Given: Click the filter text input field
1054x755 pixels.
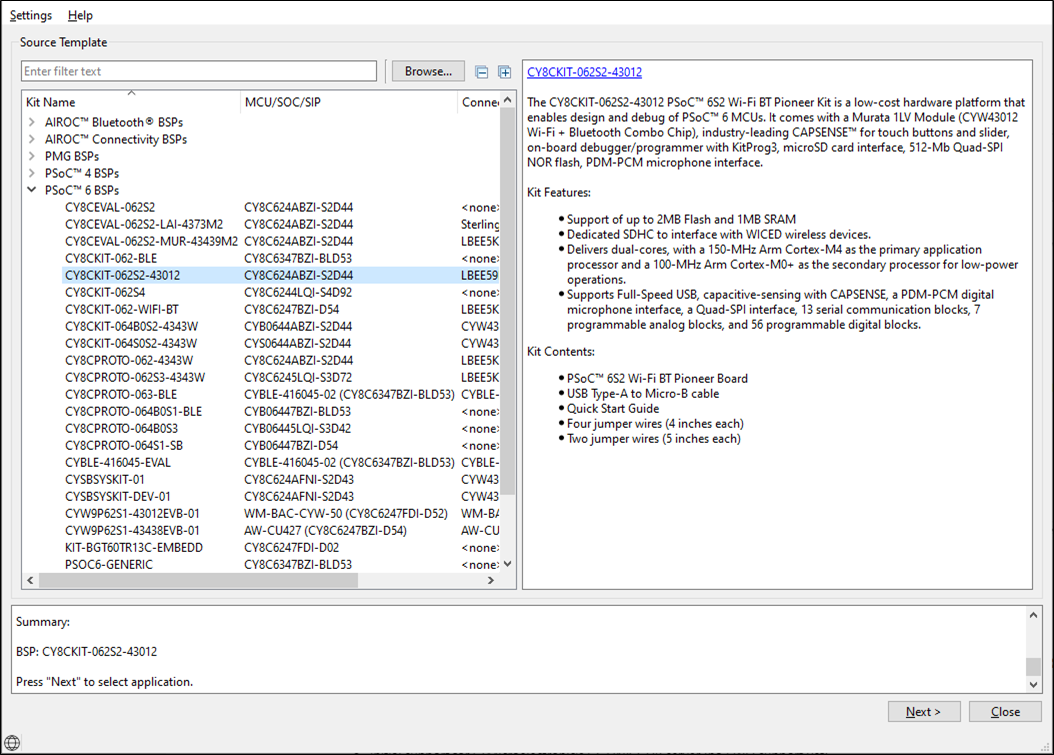Looking at the screenshot, I should [x=199, y=71].
